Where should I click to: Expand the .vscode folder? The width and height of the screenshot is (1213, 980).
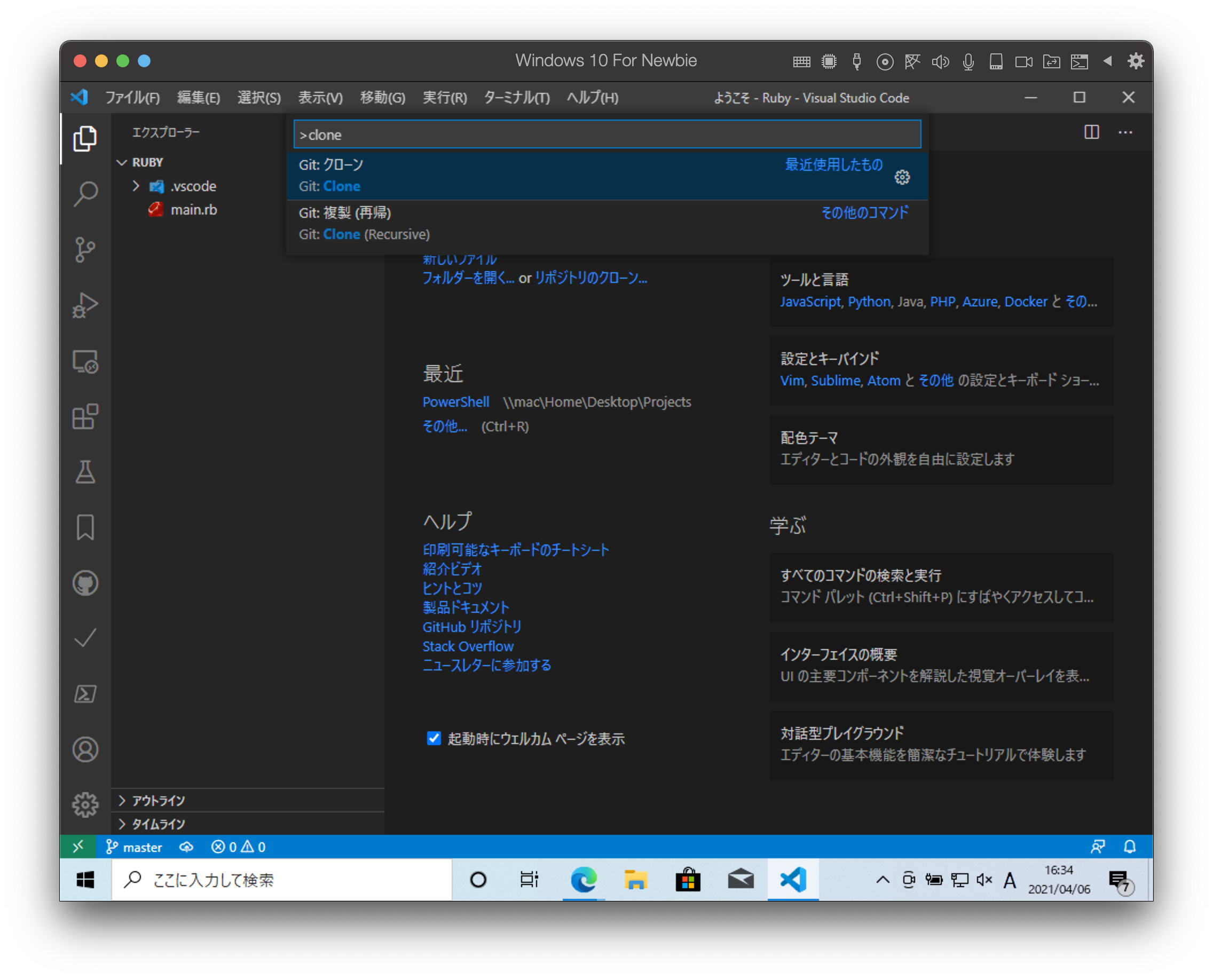[x=136, y=186]
